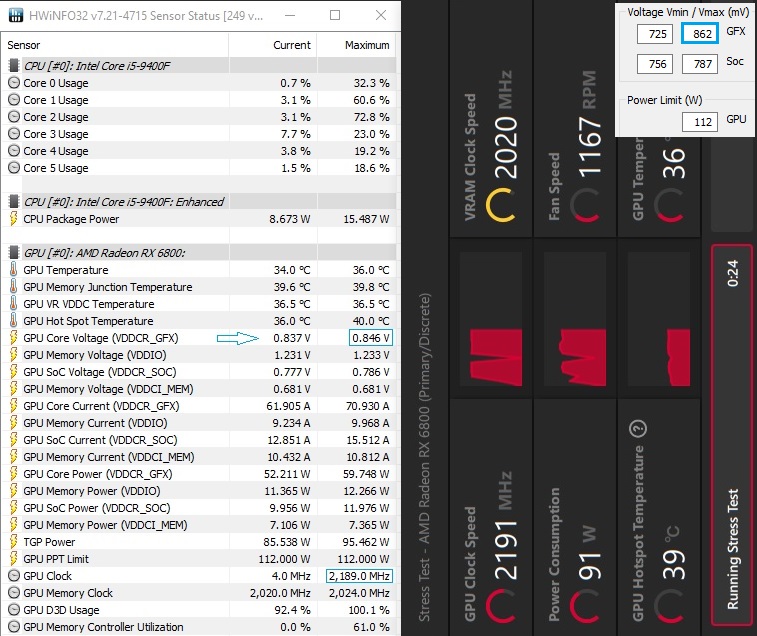Click the red GPU Clock Speed gauge
The height and width of the screenshot is (636, 757).
tap(500, 607)
